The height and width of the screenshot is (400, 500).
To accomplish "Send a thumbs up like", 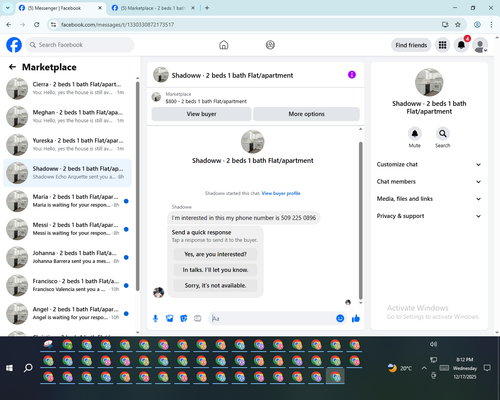I will 356,318.
